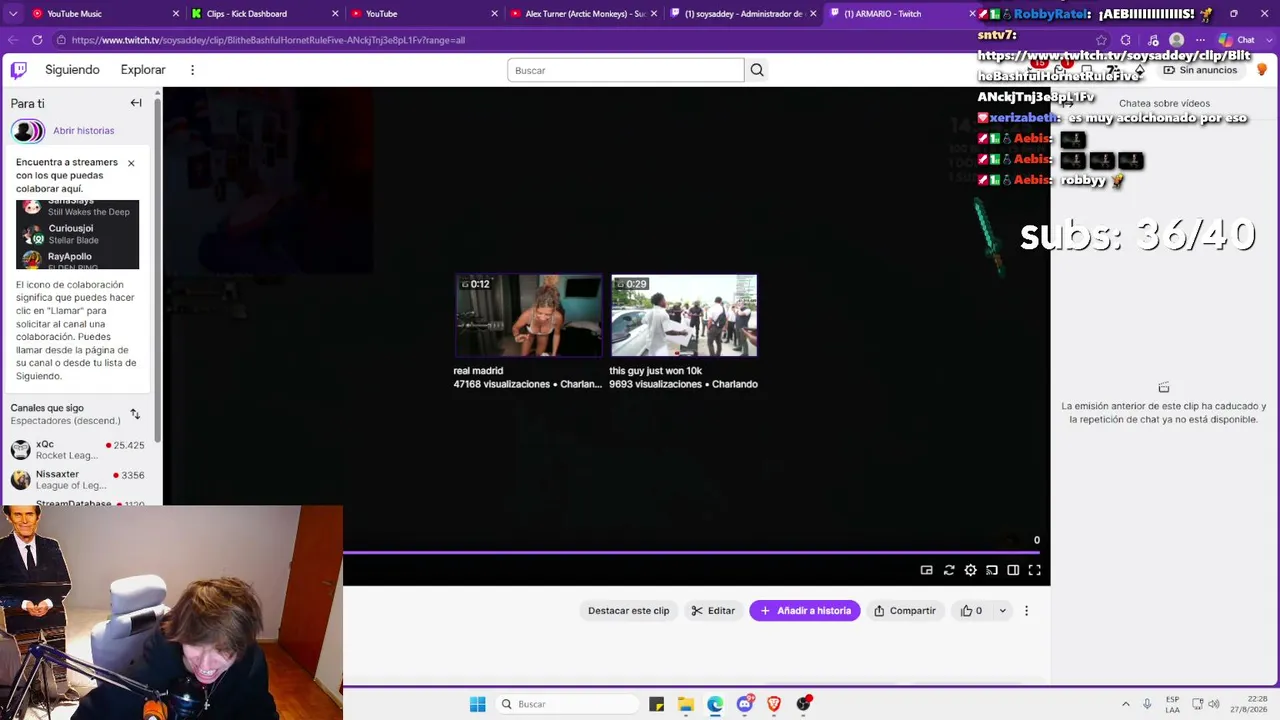Enable picture-in-picture mini player

pyautogui.click(x=927, y=570)
